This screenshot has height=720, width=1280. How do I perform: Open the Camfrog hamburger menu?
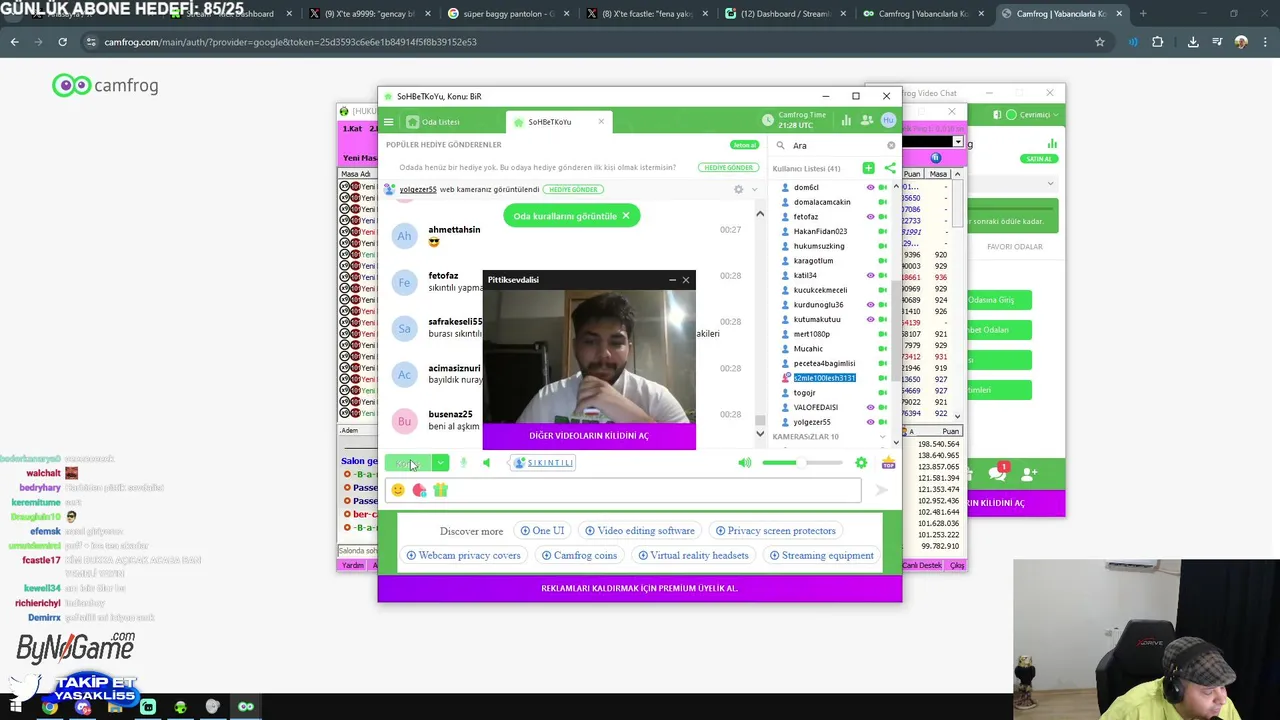[x=389, y=122]
